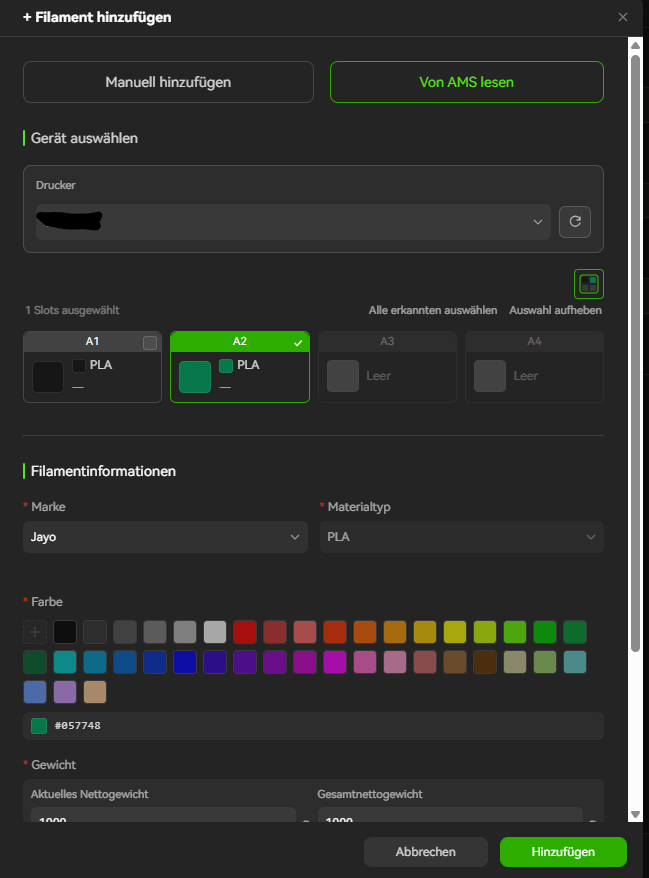Click the AMS slot grid view icon
The width and height of the screenshot is (649, 878).
(589, 284)
